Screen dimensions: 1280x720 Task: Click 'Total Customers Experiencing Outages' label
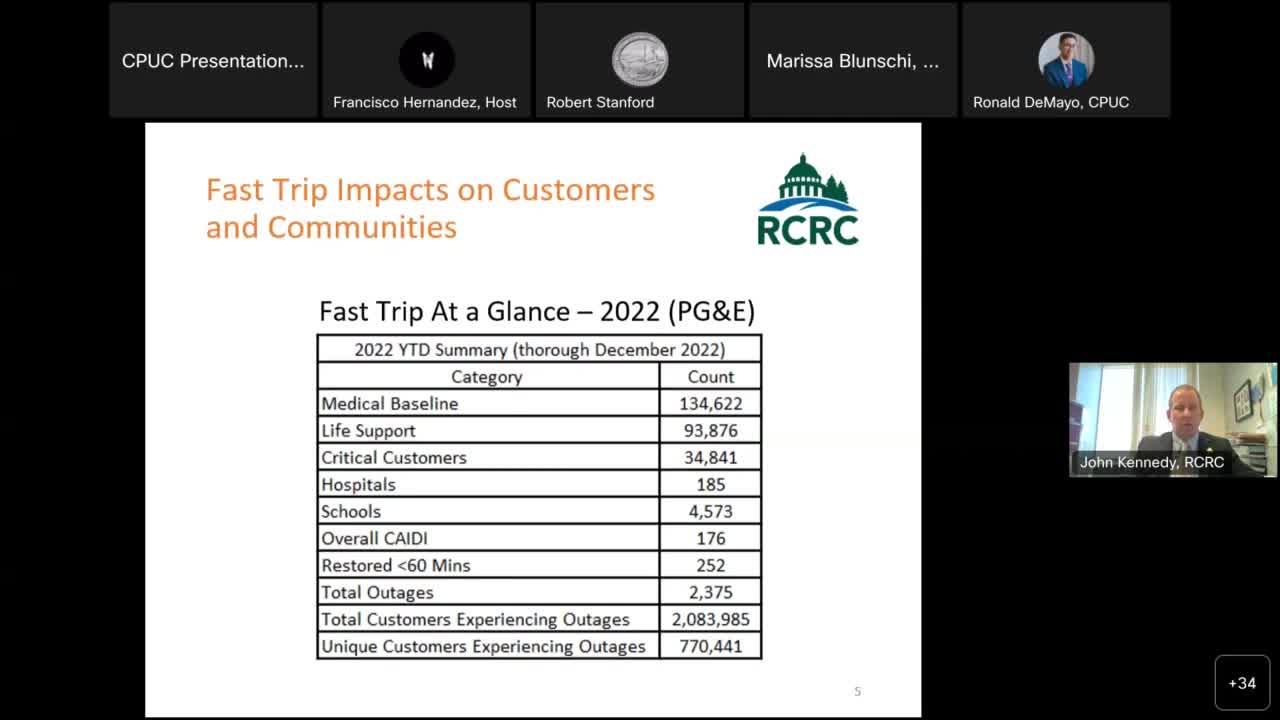(x=475, y=620)
